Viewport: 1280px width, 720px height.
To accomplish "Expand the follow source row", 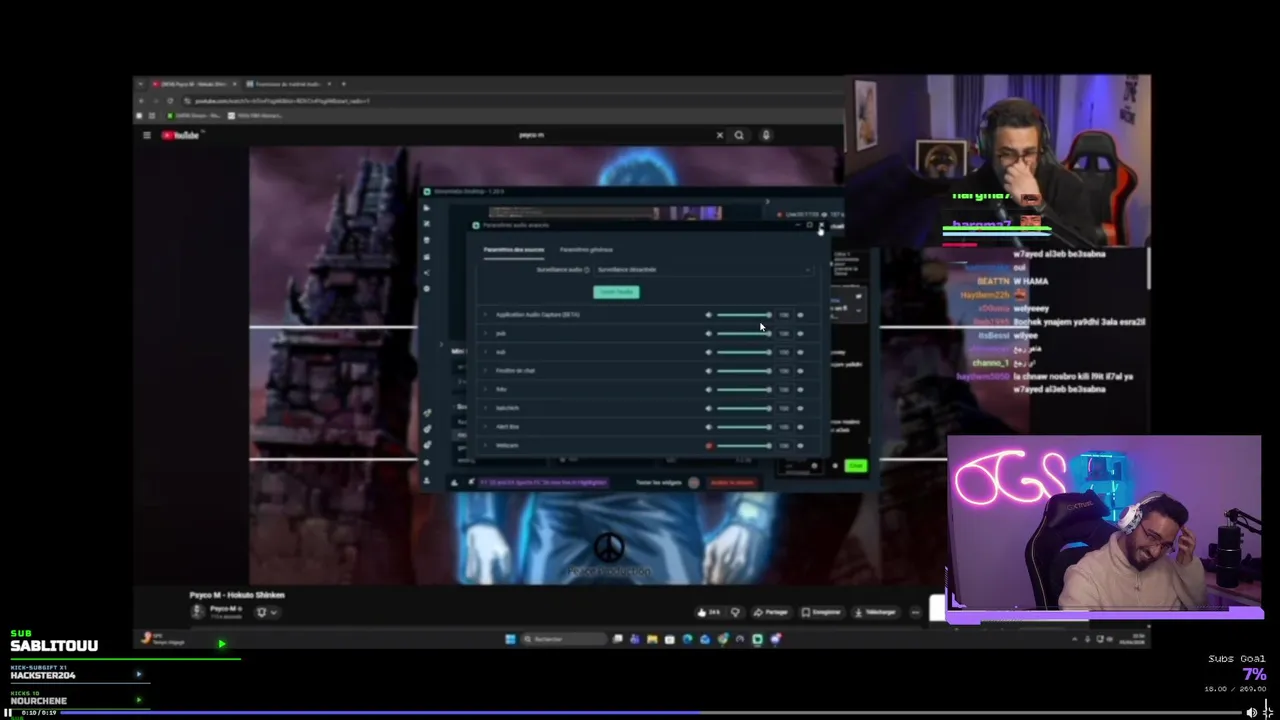I will coord(485,389).
